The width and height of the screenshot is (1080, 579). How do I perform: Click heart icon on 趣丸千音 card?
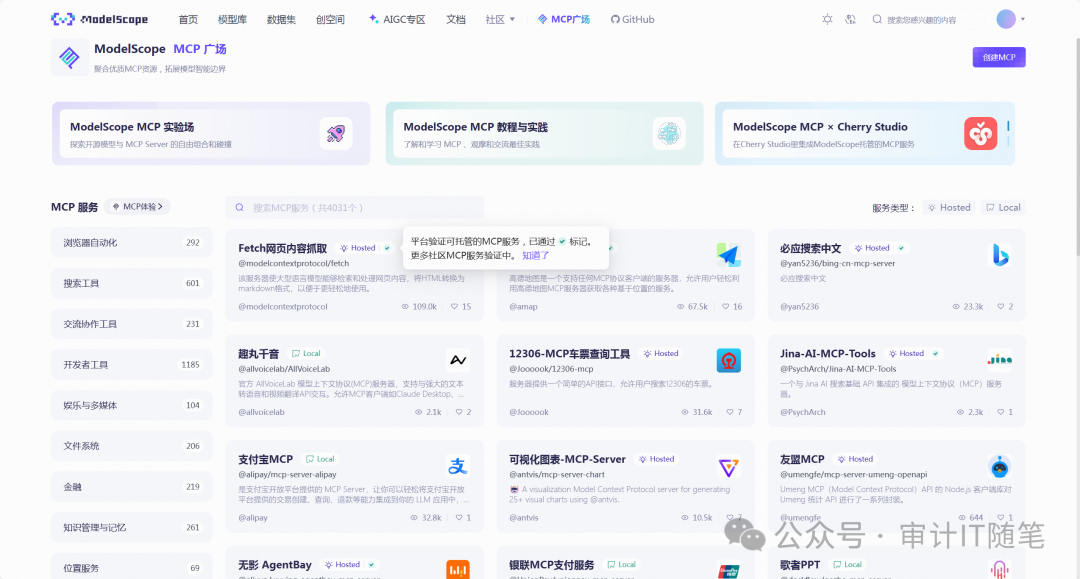[459, 412]
